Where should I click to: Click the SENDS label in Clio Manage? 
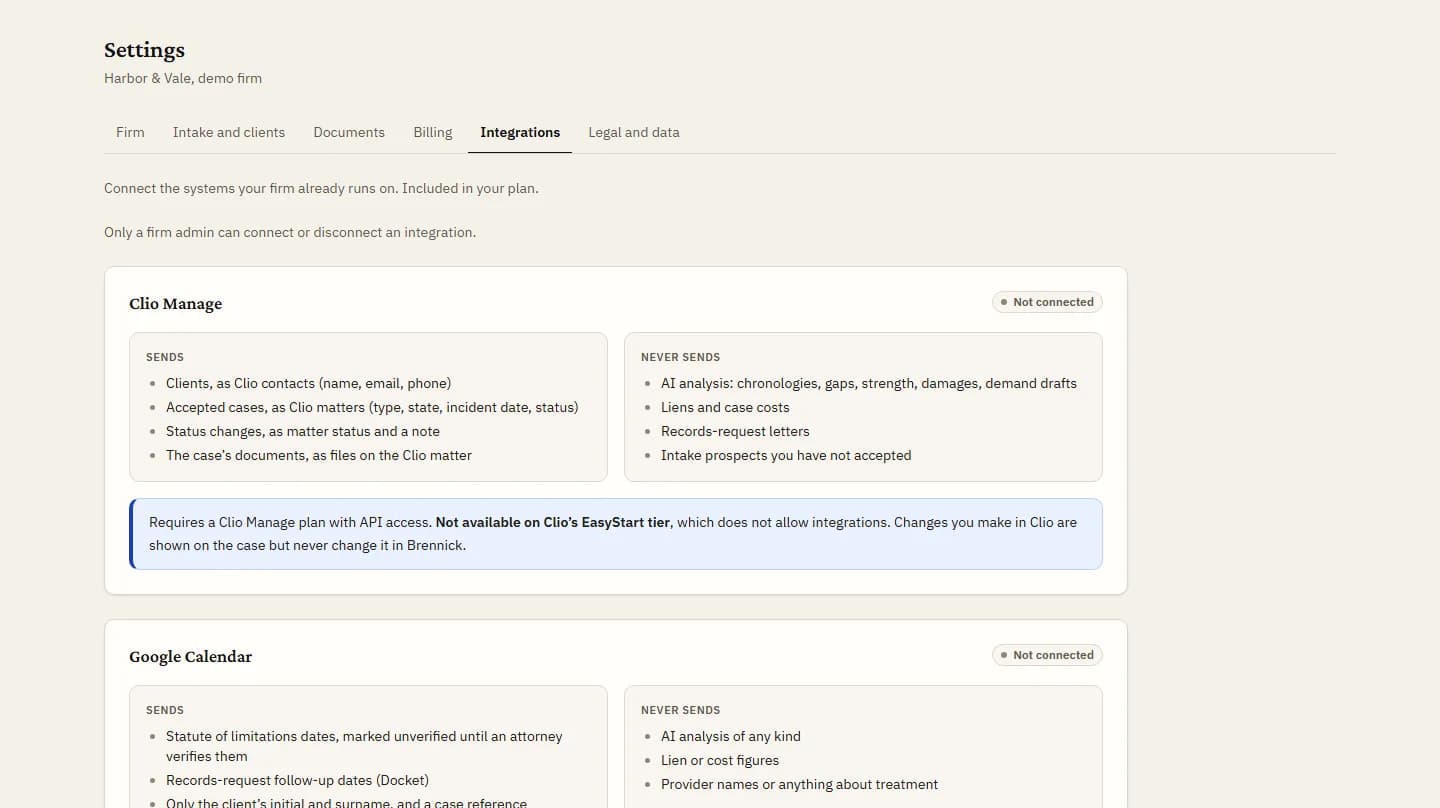click(165, 357)
